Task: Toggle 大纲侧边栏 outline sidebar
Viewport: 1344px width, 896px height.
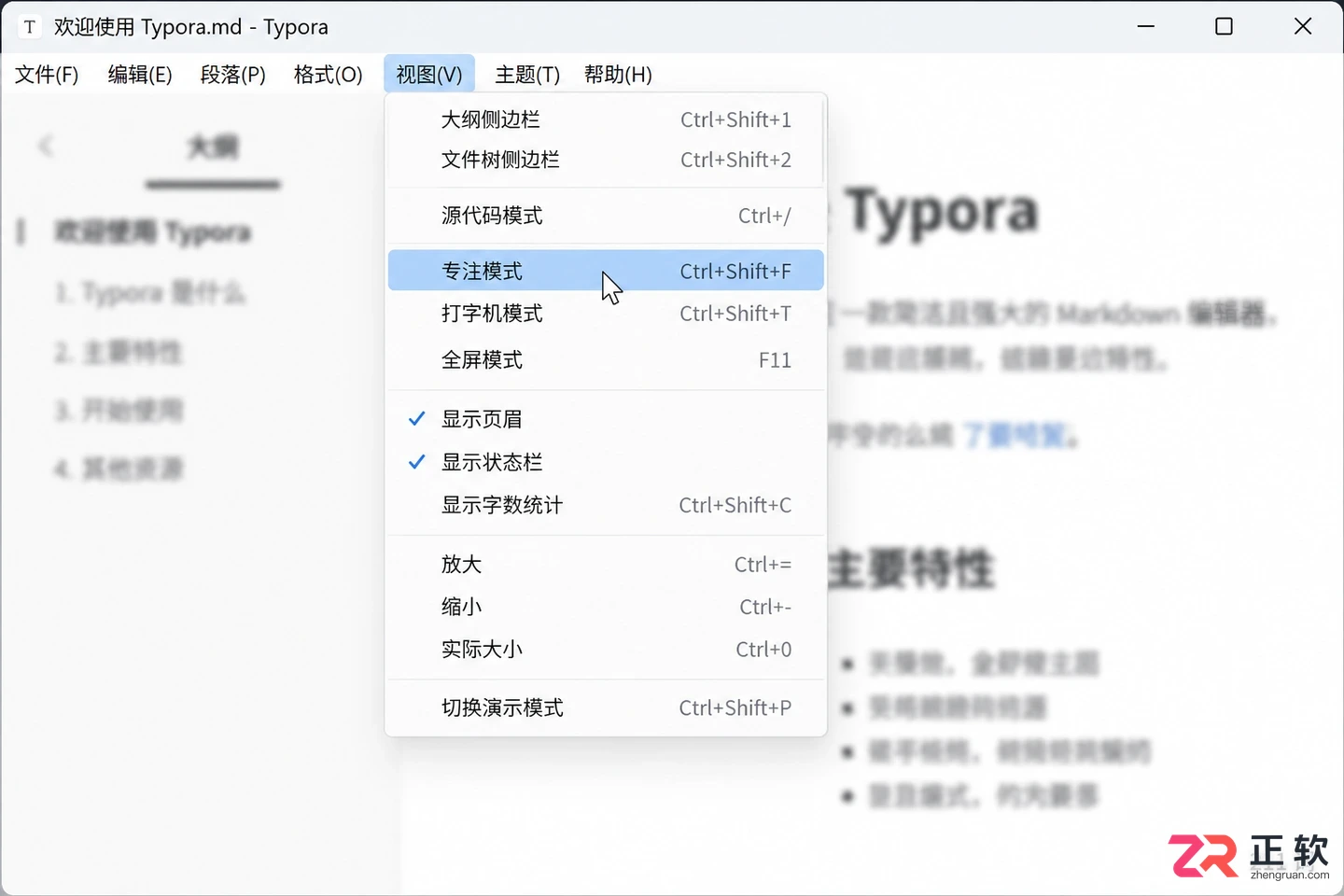Action: click(606, 119)
